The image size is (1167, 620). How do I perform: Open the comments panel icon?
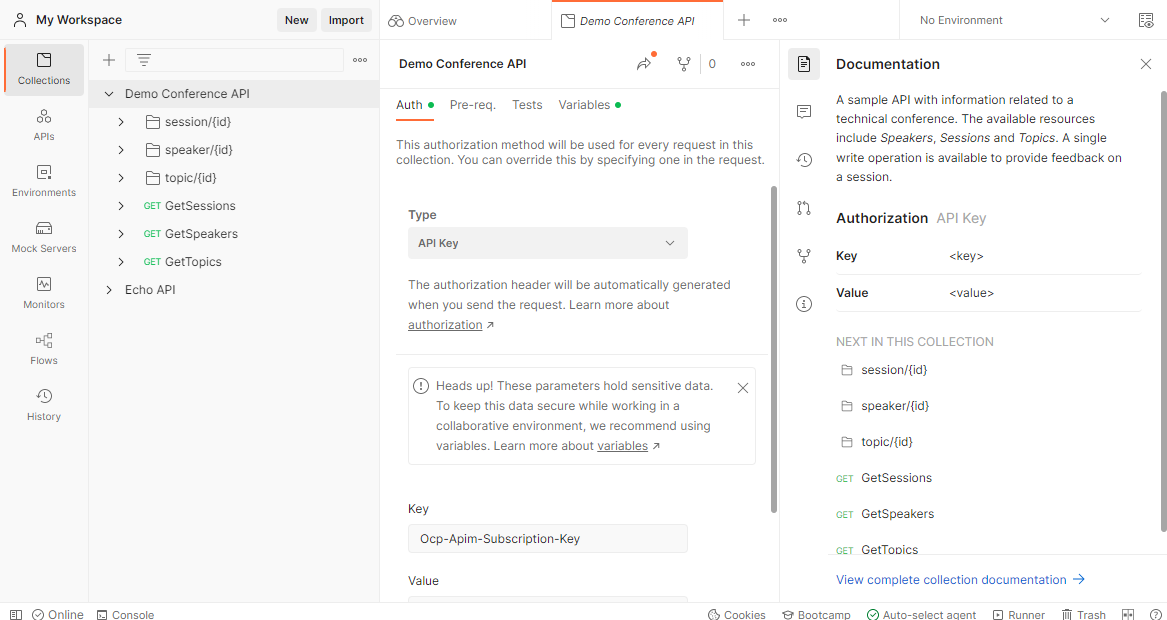(804, 112)
